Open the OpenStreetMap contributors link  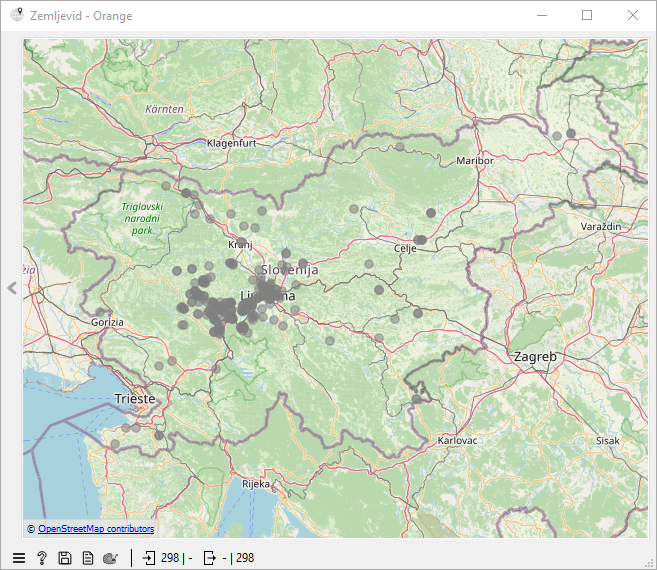coord(96,529)
